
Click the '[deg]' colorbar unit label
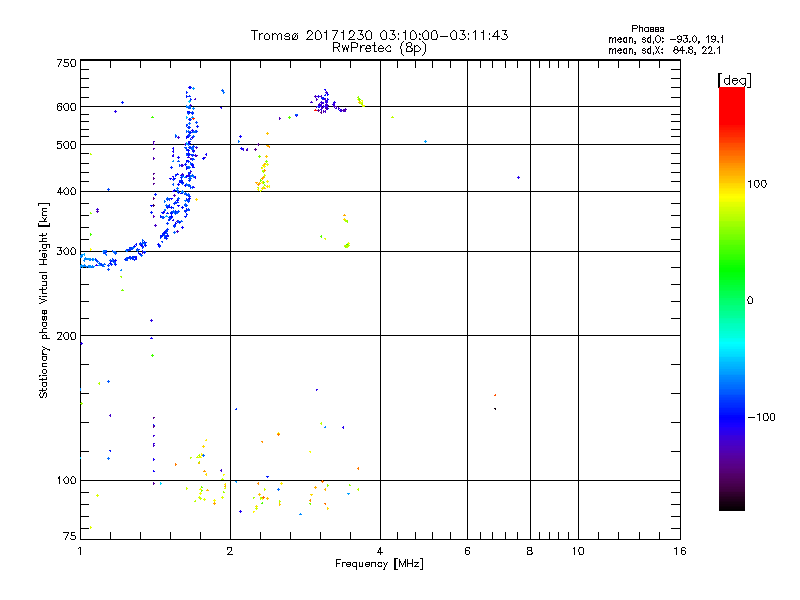click(734, 80)
